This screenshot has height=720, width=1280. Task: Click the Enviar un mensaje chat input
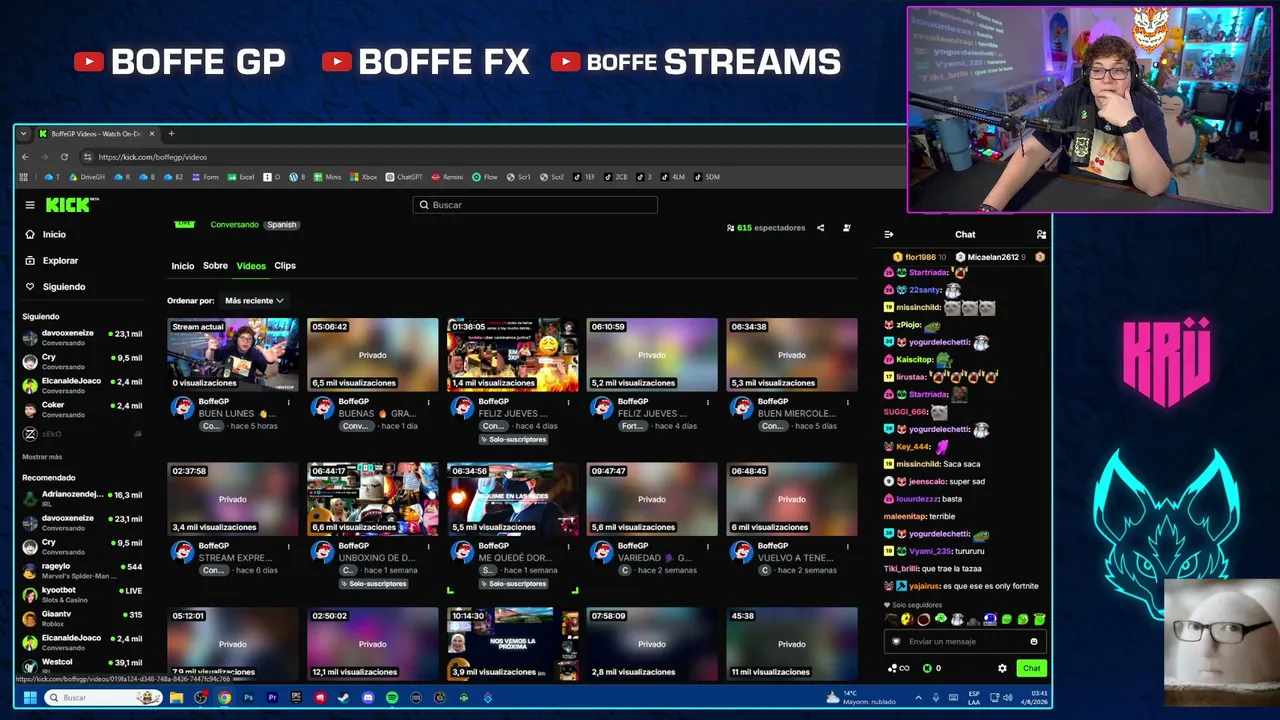coord(965,642)
